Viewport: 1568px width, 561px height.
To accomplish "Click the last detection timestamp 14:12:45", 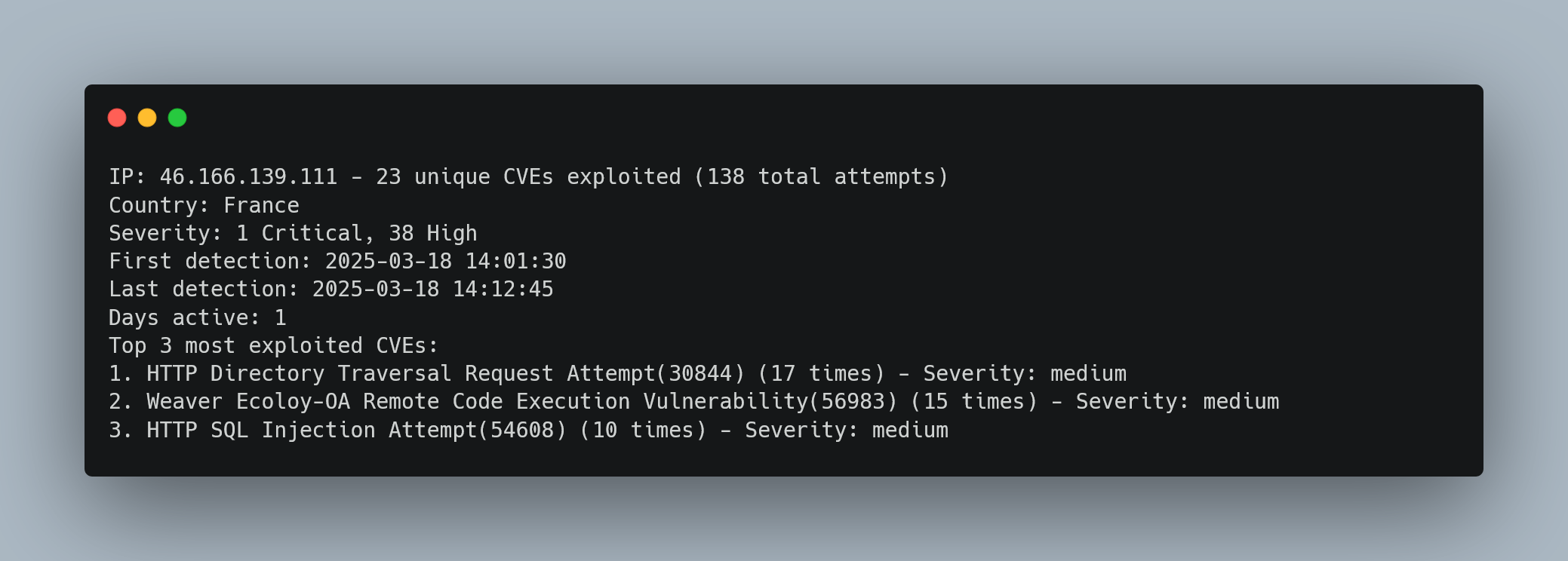I will click(503, 289).
